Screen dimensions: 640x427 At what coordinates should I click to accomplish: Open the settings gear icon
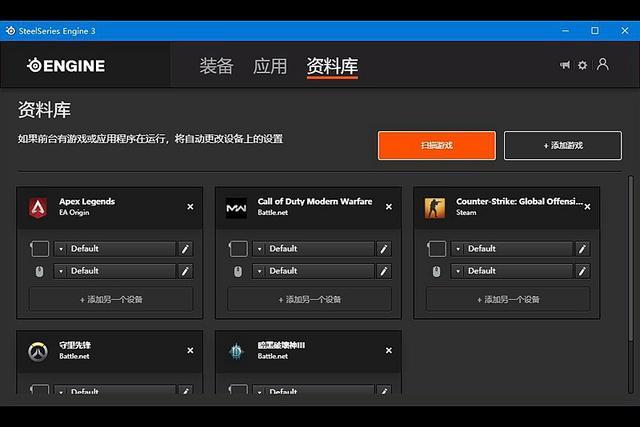582,65
